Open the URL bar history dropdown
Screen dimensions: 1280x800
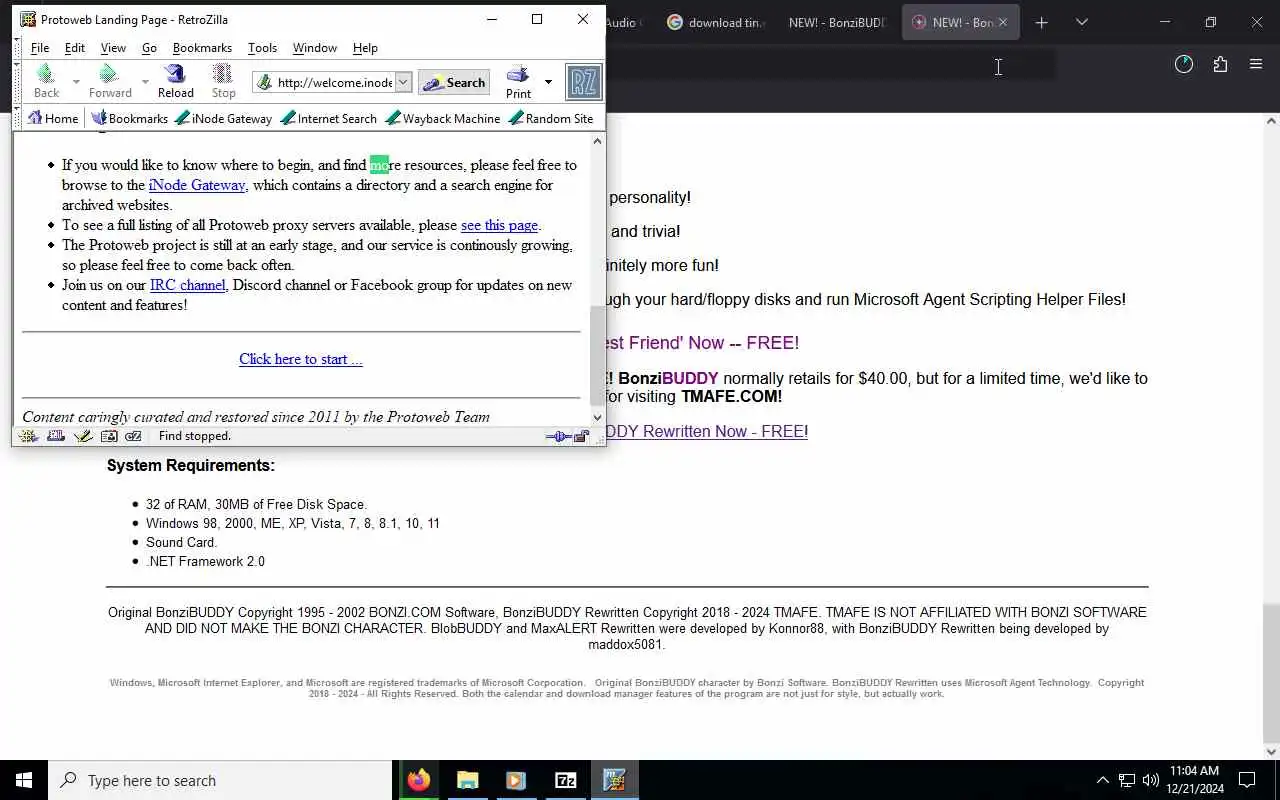click(403, 83)
